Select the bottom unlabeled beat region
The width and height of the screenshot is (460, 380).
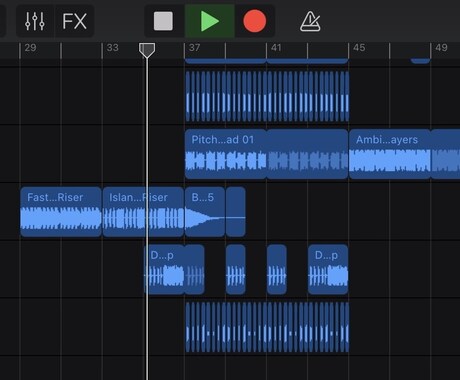(x=267, y=327)
